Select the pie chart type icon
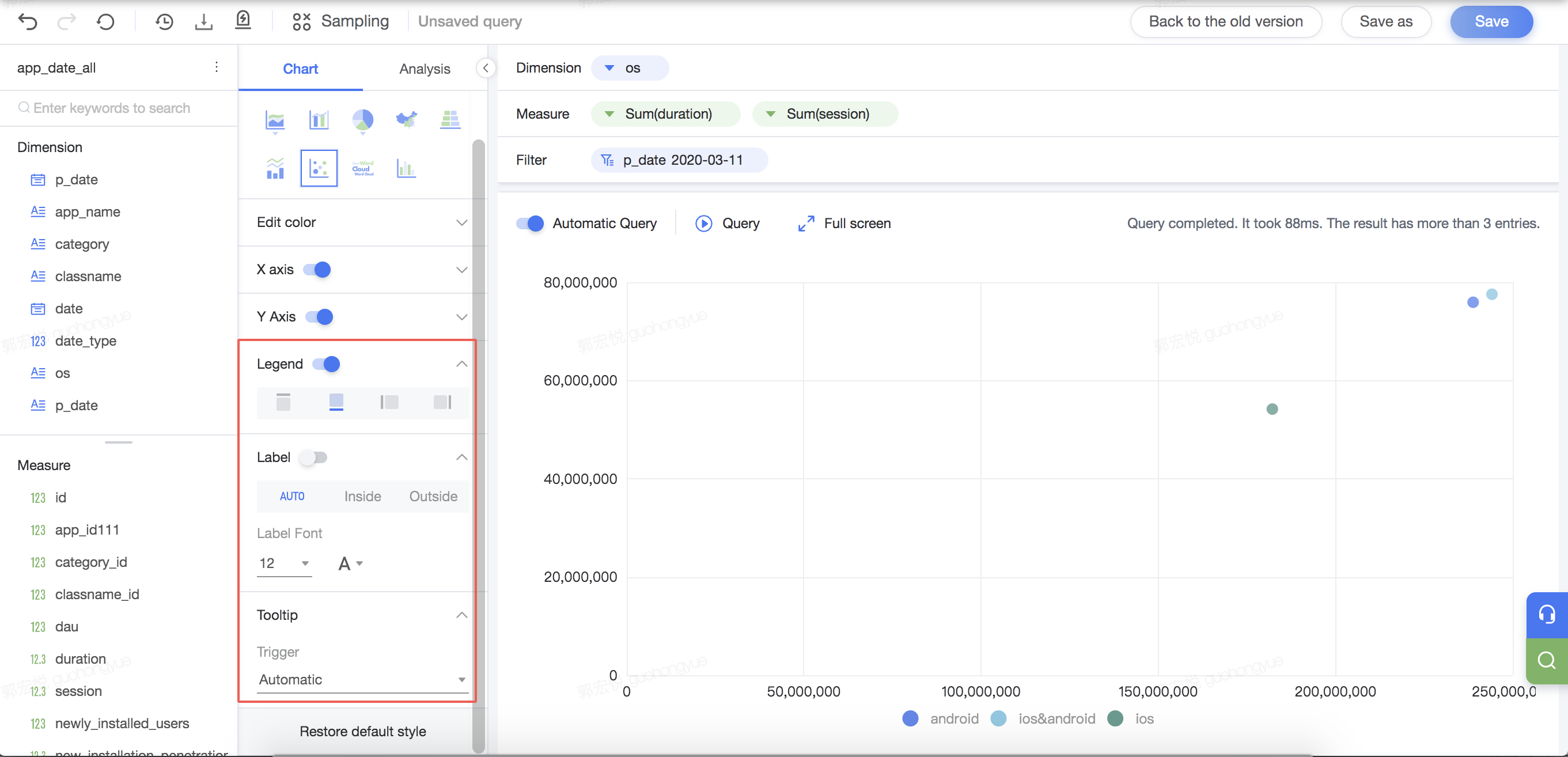 (363, 120)
